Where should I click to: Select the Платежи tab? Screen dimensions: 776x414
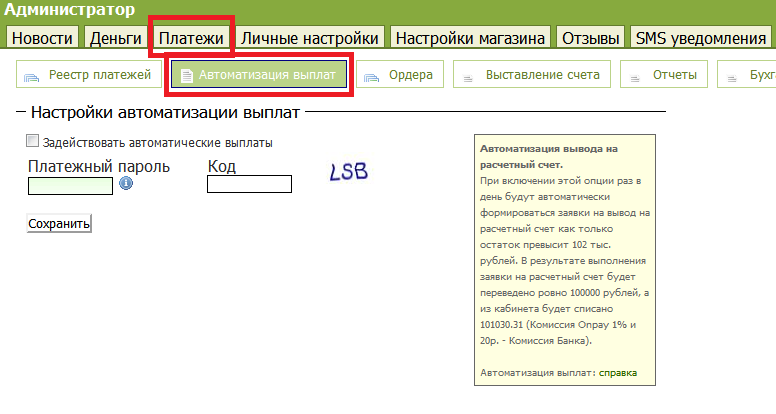tap(190, 38)
